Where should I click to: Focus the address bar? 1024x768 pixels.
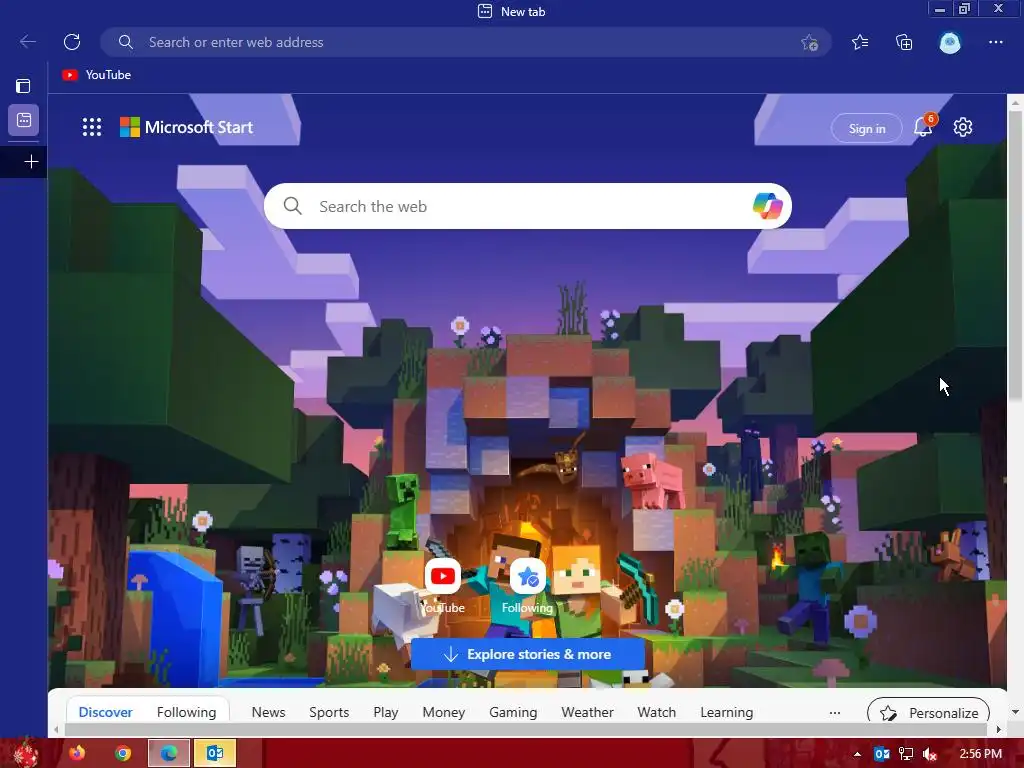coord(466,42)
